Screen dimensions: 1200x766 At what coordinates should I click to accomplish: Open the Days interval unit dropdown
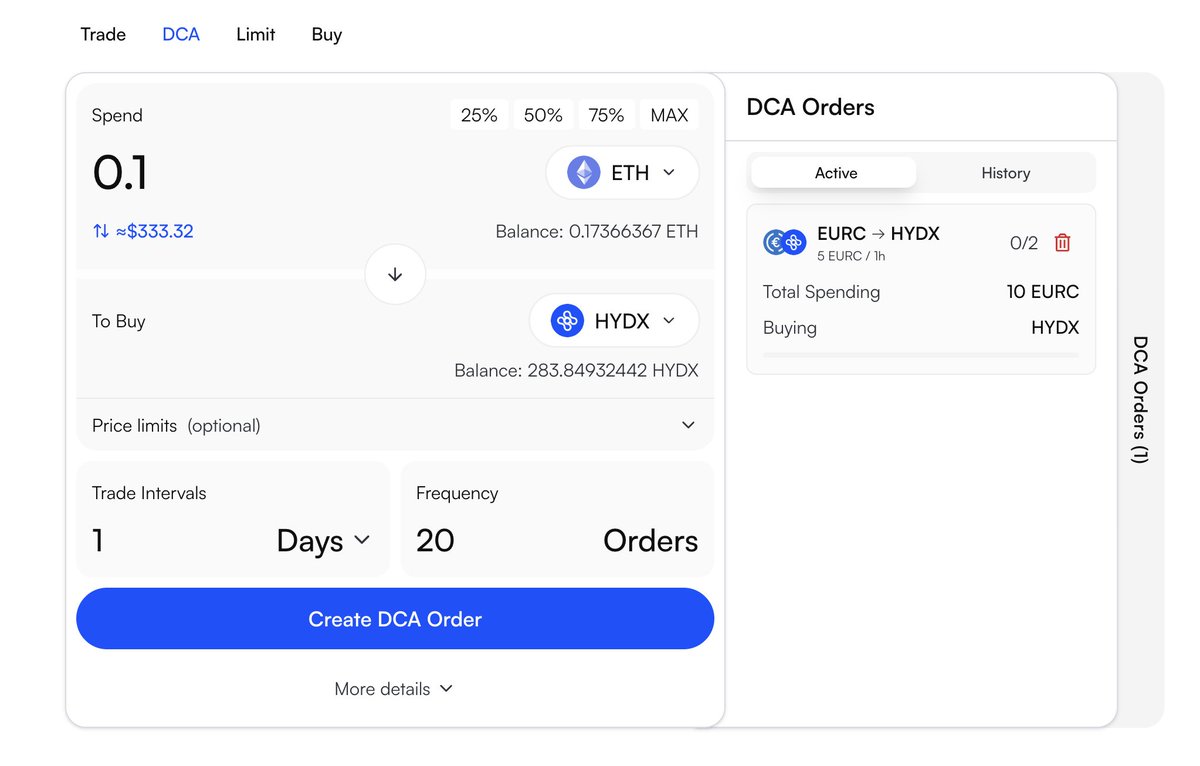click(324, 541)
